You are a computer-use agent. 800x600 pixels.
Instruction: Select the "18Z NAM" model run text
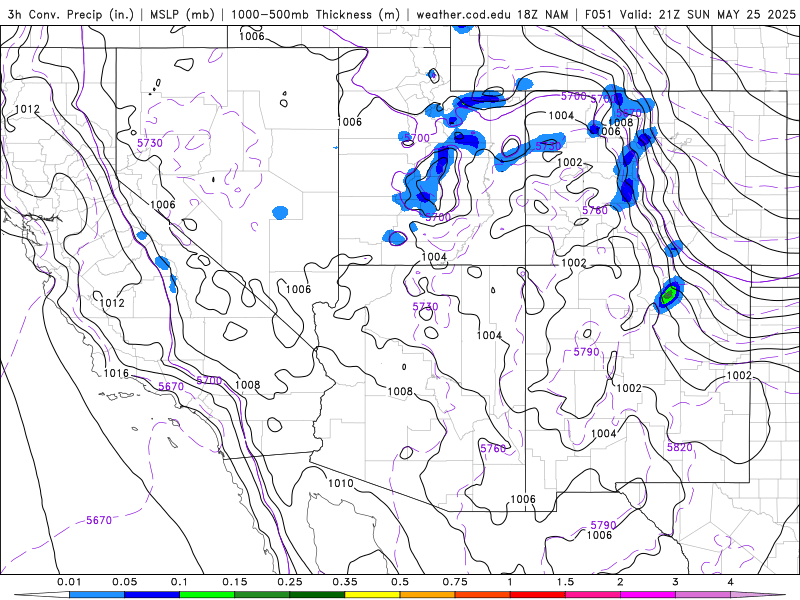(543, 14)
